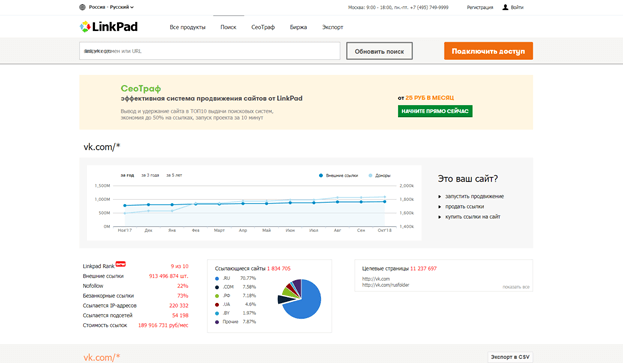623x363 pixels.
Task: Click the Целевые страницы 11 237 697 count
Action: [424, 268]
